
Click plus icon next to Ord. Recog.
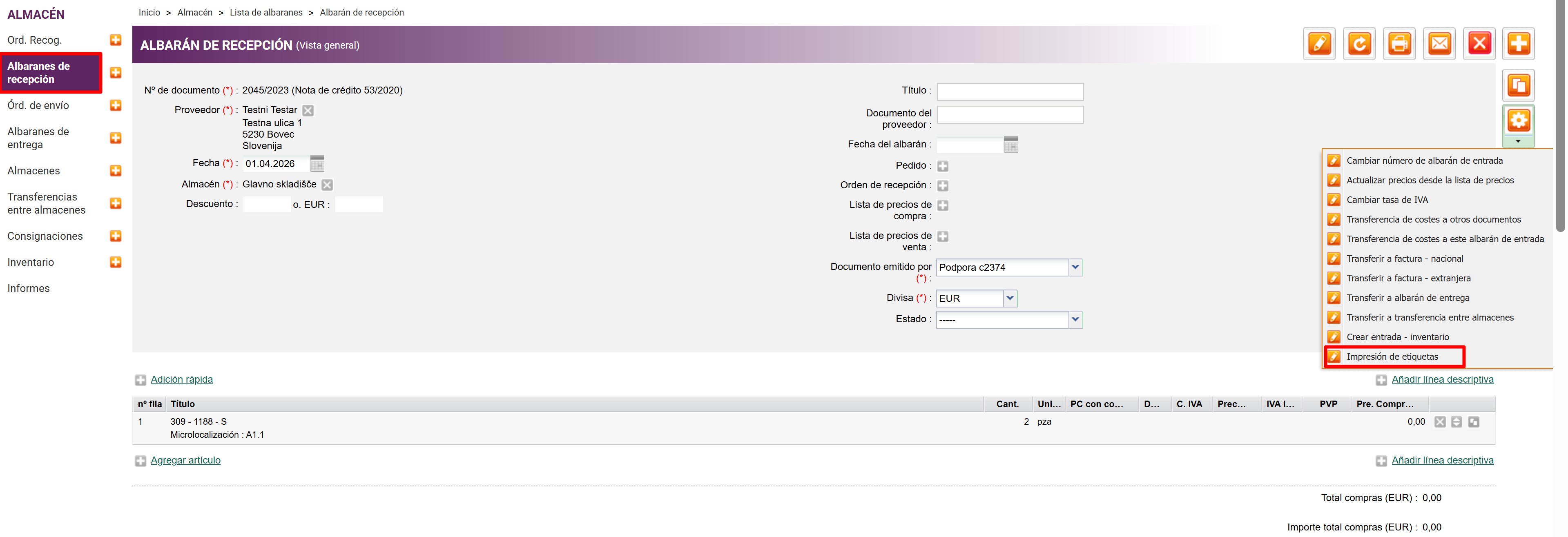click(116, 40)
